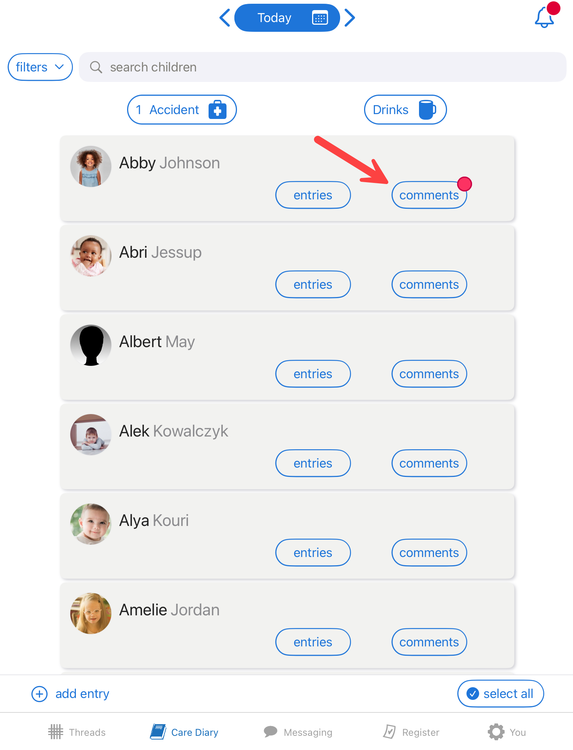Viewport: 573px width, 750px height.
Task: Expand the filters dropdown
Action: pyautogui.click(x=40, y=67)
